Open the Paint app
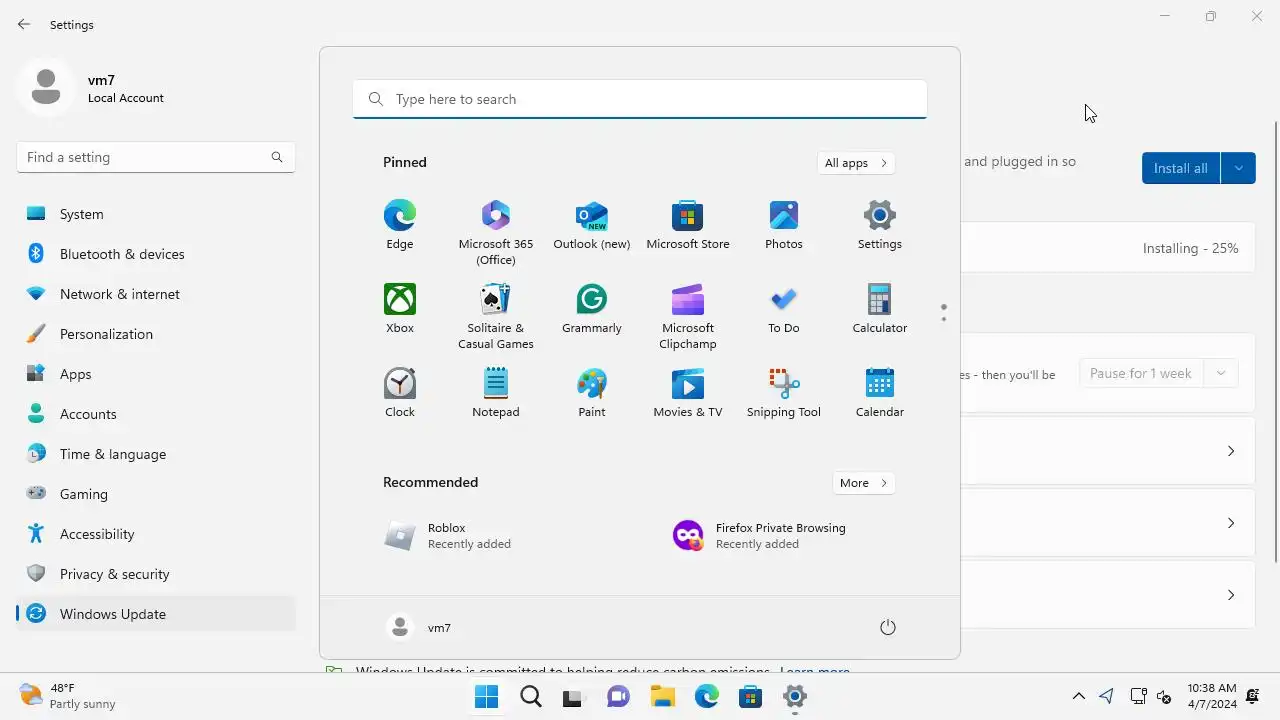Image resolution: width=1280 pixels, height=720 pixels. point(592,394)
